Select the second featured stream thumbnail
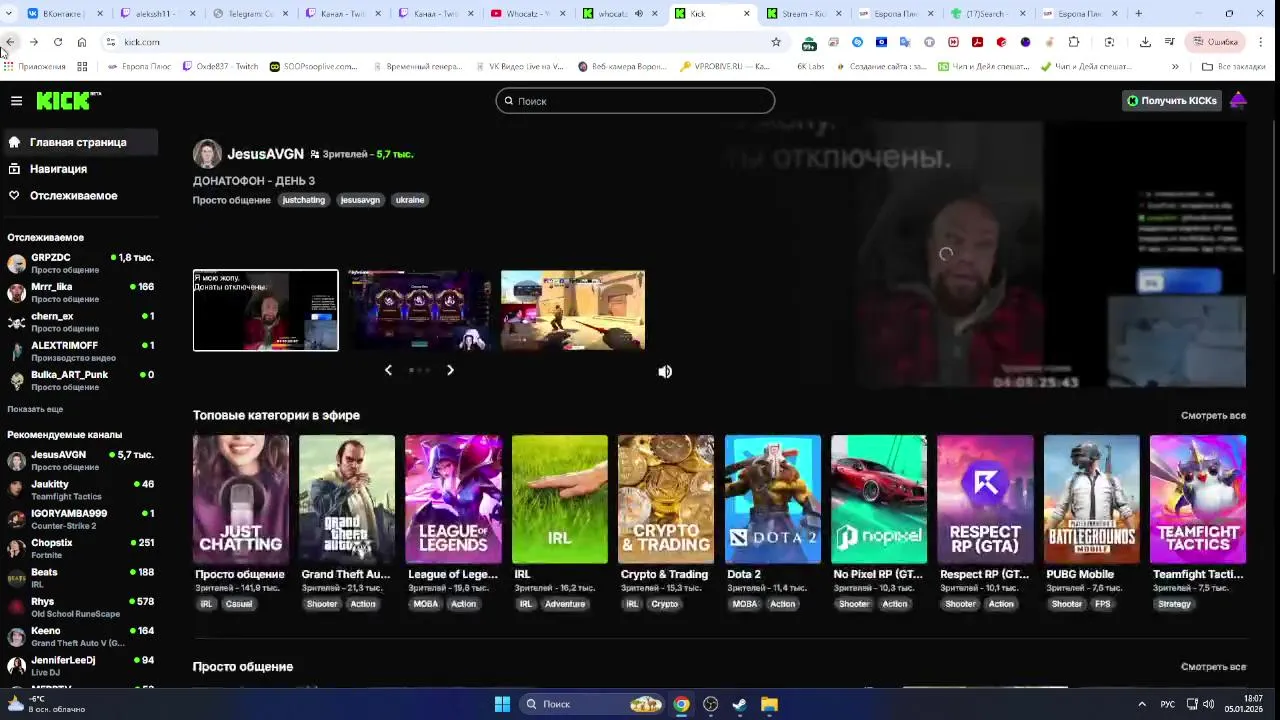This screenshot has height=720, width=1280. point(419,310)
